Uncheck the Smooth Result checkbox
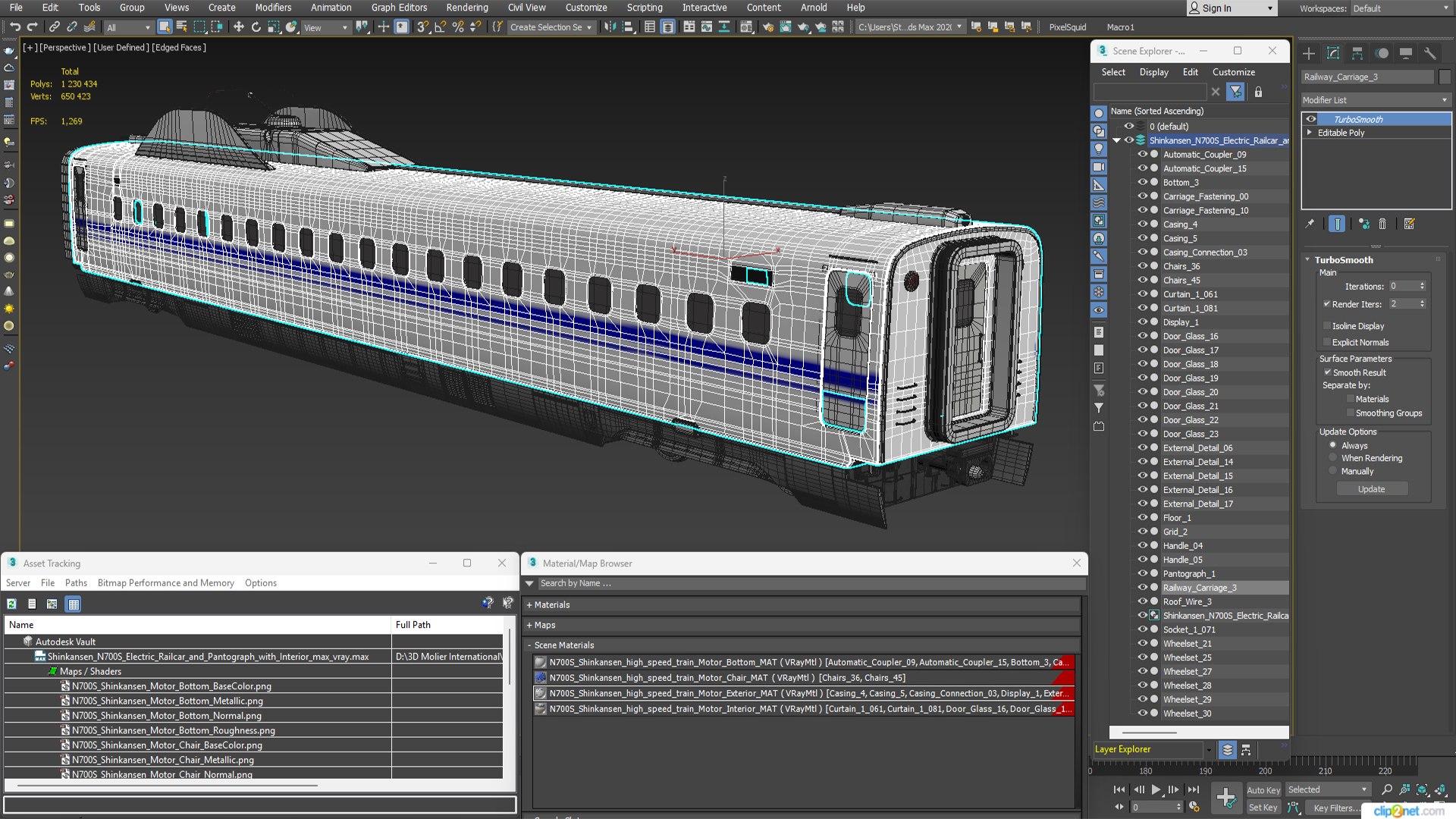This screenshot has height=819, width=1456. pos(1327,372)
